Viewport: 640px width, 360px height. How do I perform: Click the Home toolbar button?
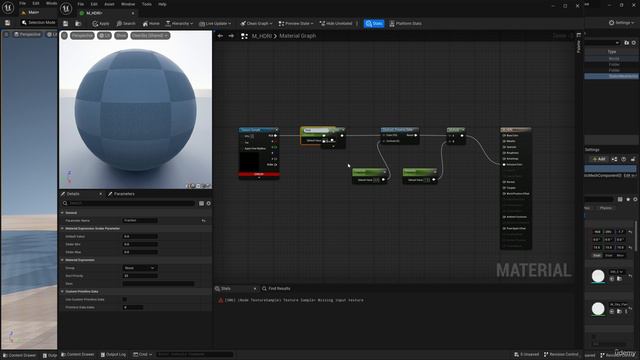coord(151,24)
